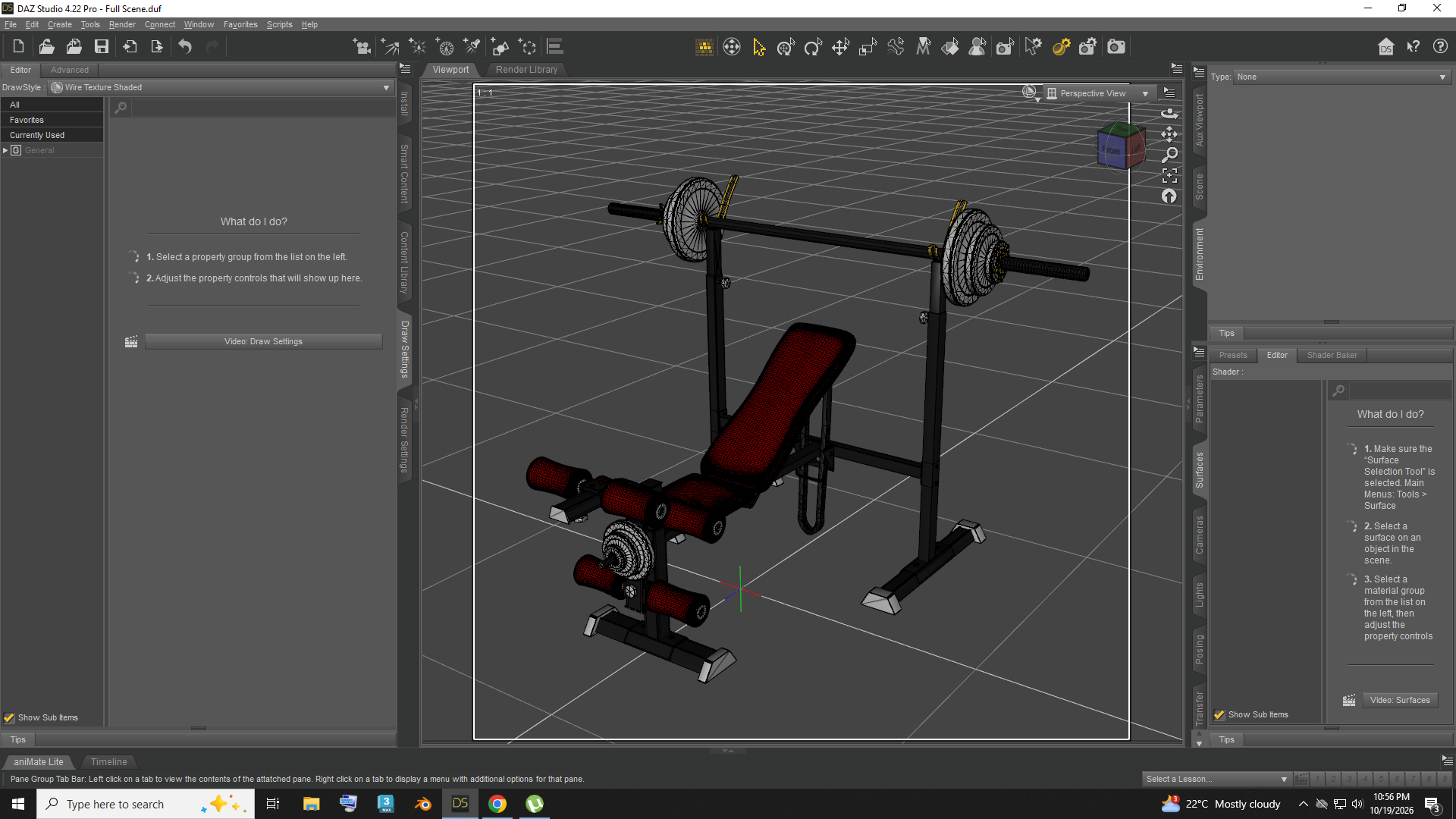
Task: Select the Rotate tool
Action: (x=813, y=47)
